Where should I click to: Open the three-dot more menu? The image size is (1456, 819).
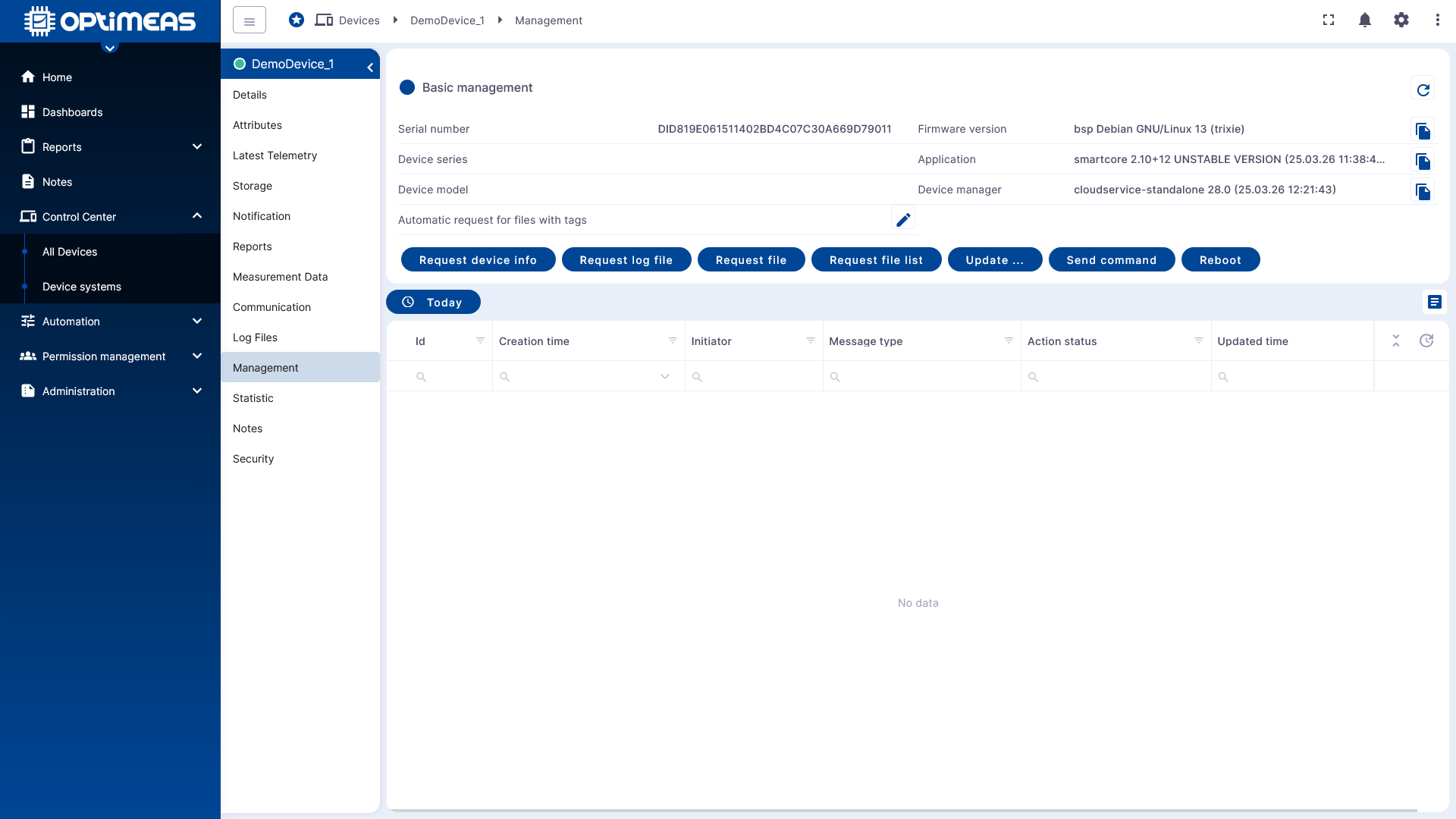coord(1438,20)
